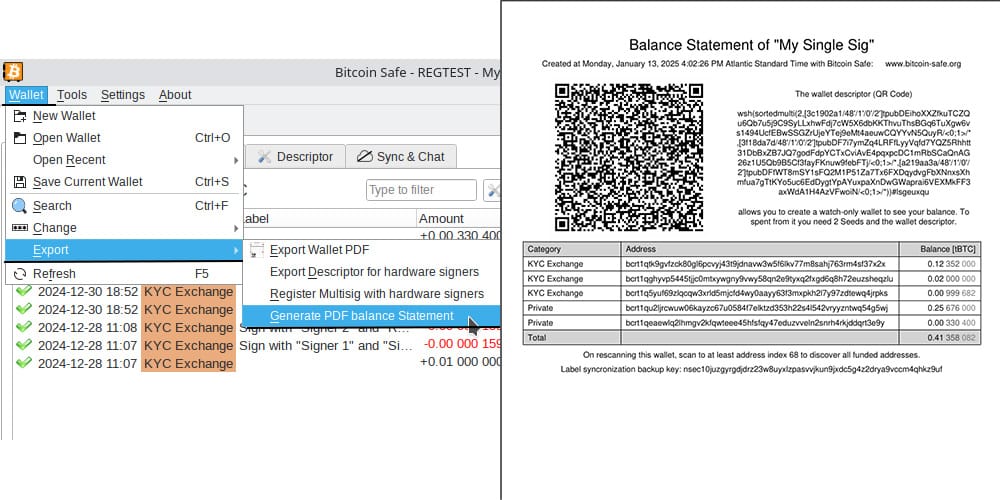The height and width of the screenshot is (500, 1000).
Task: Click the address starting bcrt1qghyvp5445
Action: (x=760, y=279)
